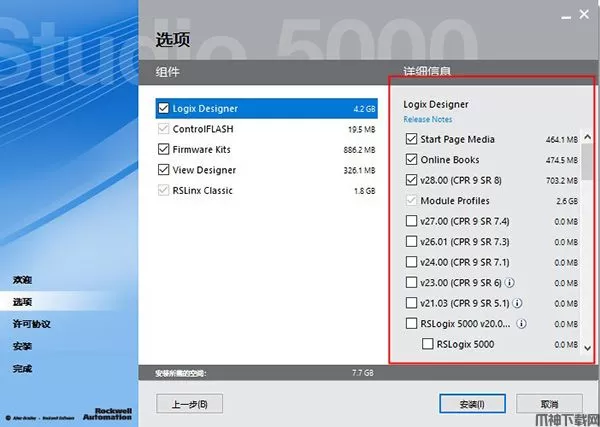Screen dimensions: 600x427
Task: Click the Module Profiles label
Action: [455, 200]
